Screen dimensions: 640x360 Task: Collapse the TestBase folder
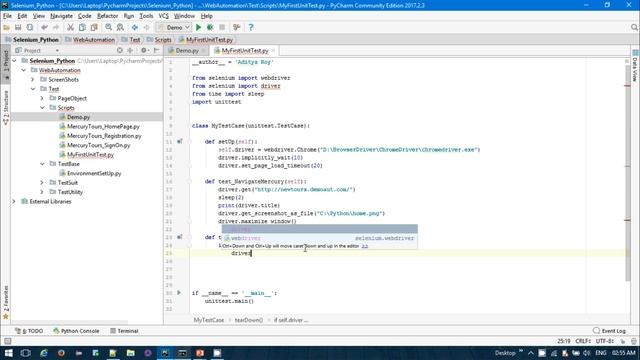(x=42, y=164)
